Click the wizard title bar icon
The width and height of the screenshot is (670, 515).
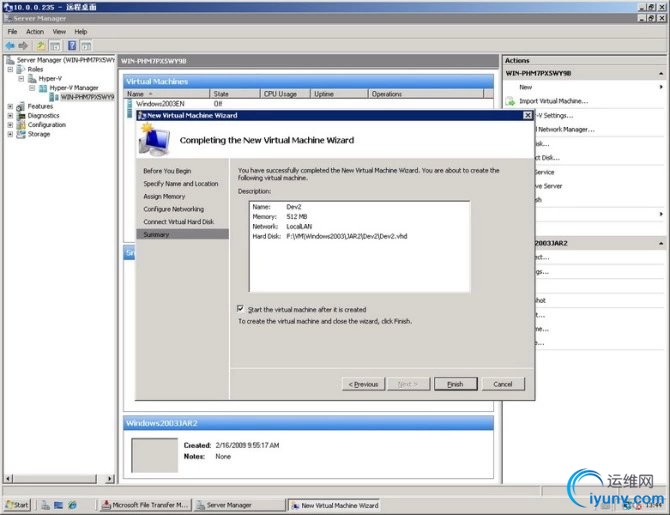142,115
